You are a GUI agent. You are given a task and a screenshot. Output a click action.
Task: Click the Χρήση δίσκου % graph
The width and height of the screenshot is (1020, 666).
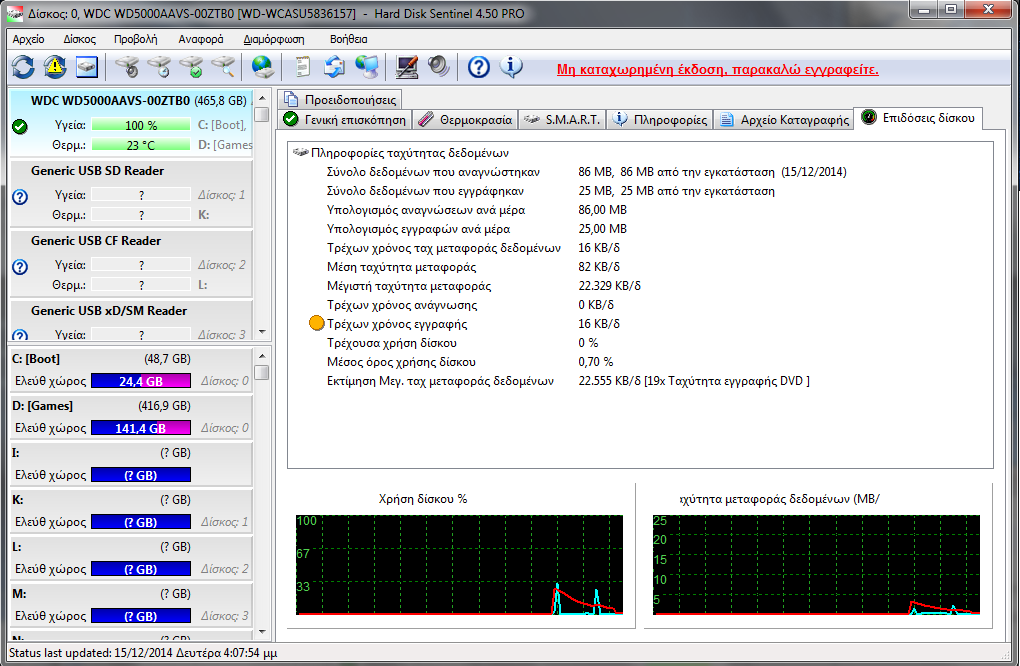459,565
